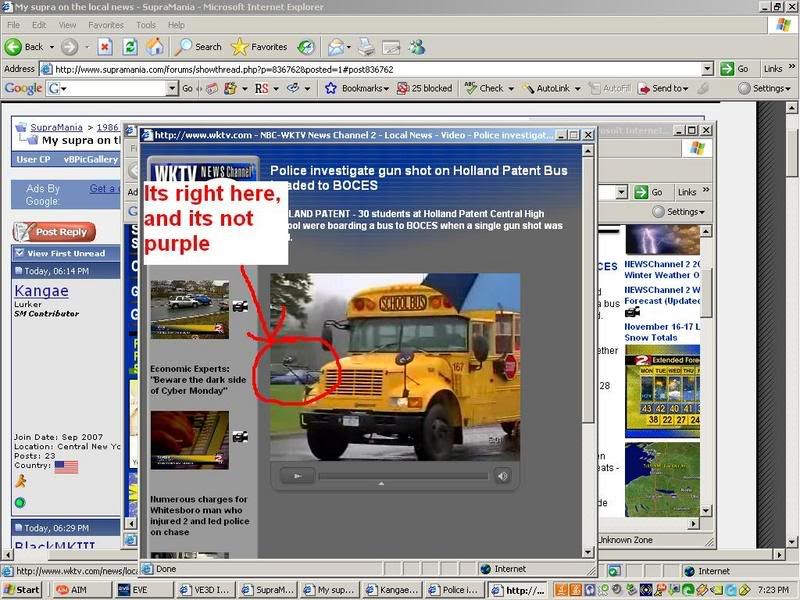Open the Mail envelope icon
The height and width of the screenshot is (600, 800).
click(x=336, y=47)
